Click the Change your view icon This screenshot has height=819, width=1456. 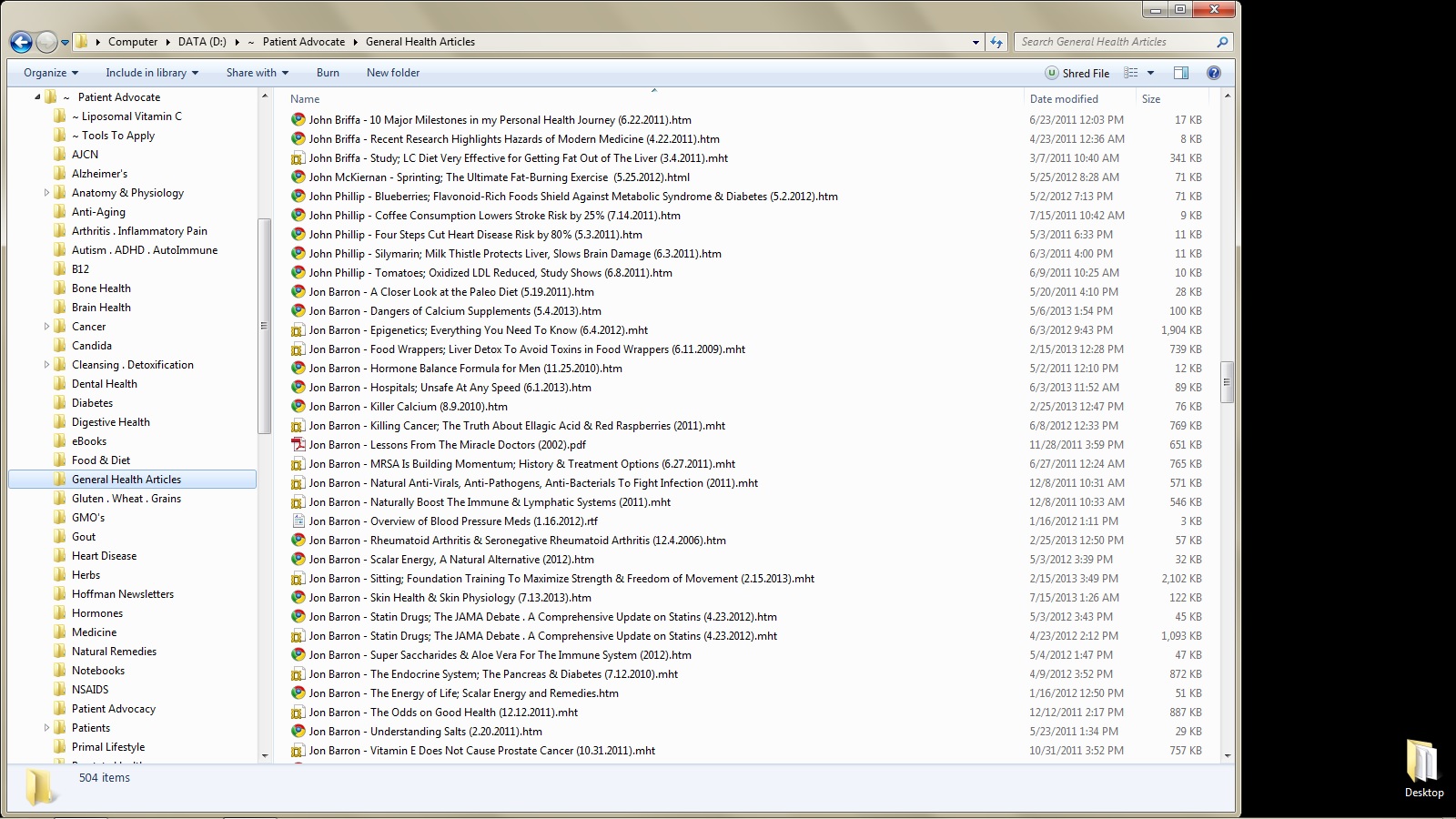[x=1131, y=73]
